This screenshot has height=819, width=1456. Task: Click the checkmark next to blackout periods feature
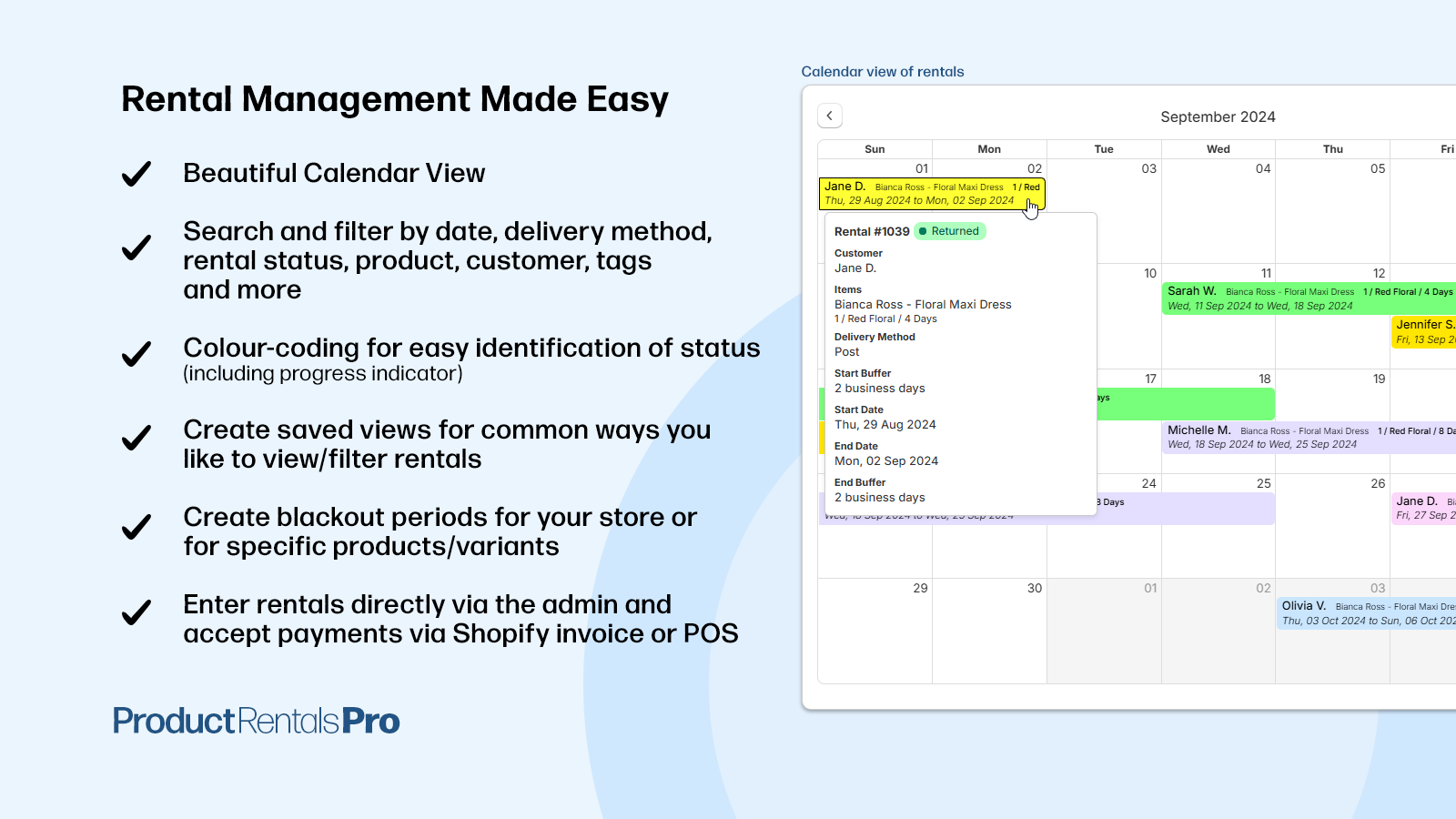[x=136, y=525]
